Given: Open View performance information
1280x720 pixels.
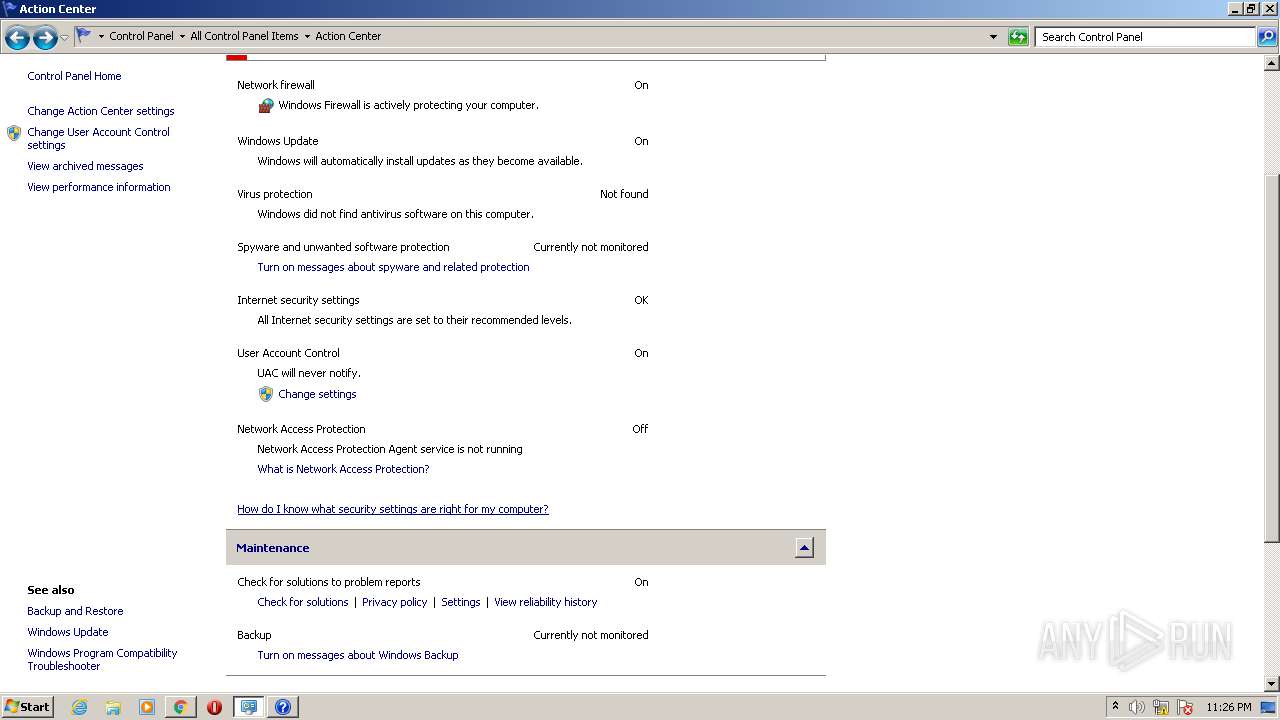Looking at the screenshot, I should click(99, 187).
